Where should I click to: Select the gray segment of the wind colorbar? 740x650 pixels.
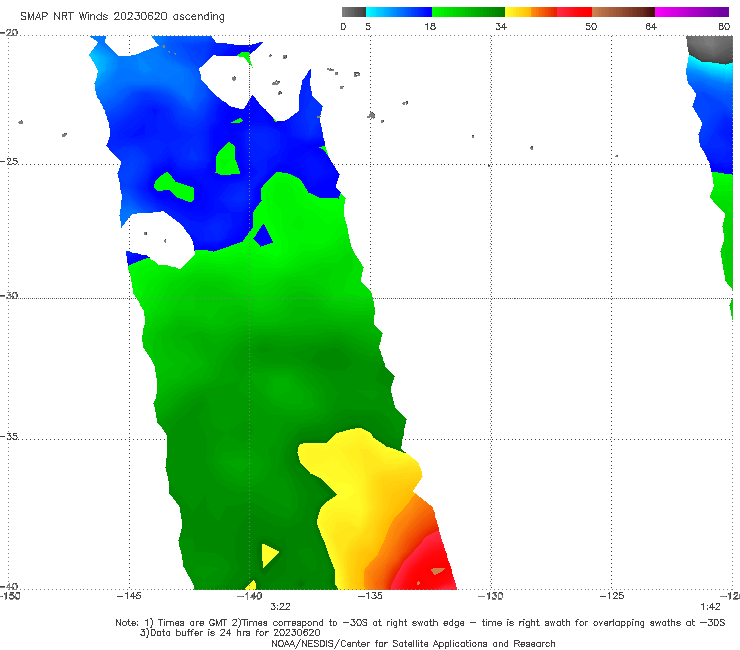[x=353, y=12]
